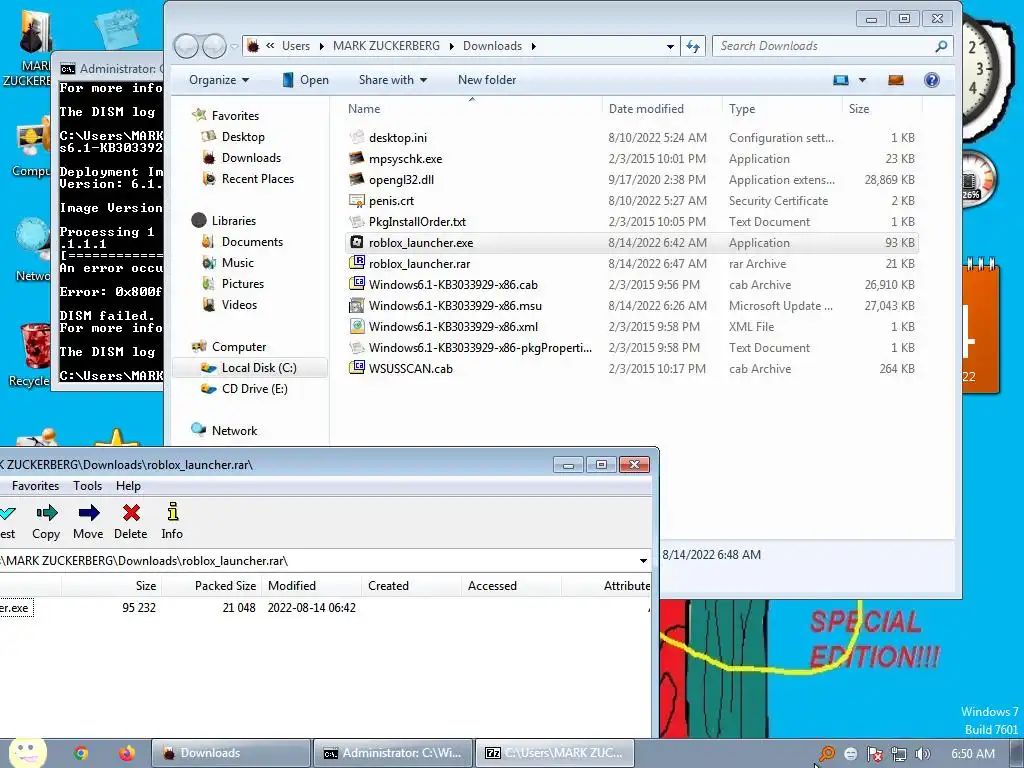
Task: Open the Help menu in 7-Zip
Action: coord(128,485)
